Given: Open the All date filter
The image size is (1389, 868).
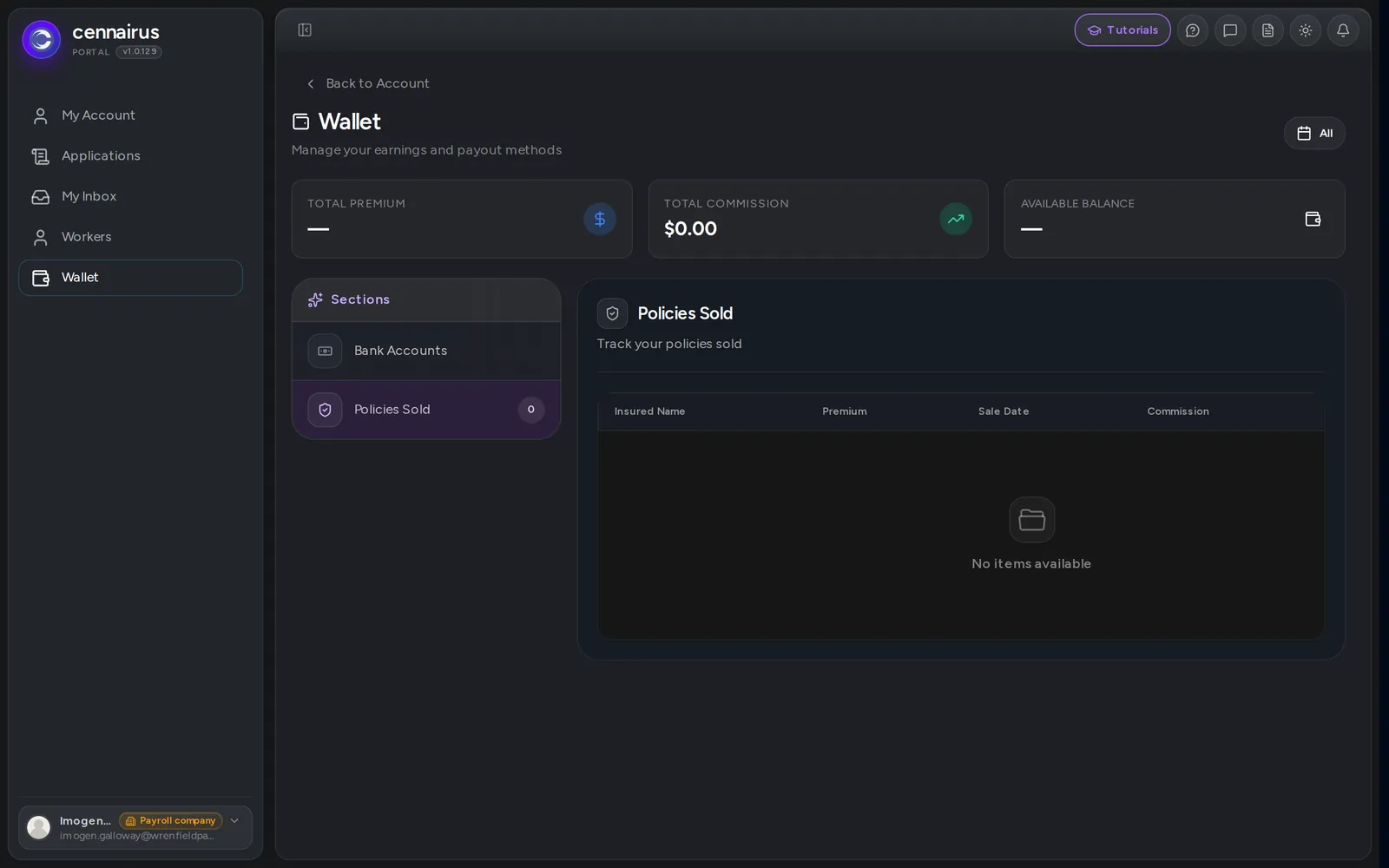Looking at the screenshot, I should pos(1314,133).
